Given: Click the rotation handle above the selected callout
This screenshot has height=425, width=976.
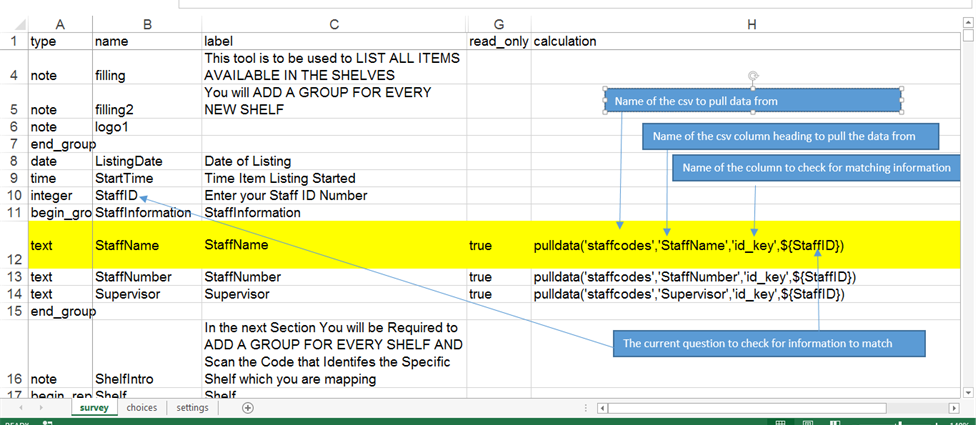Looking at the screenshot, I should (x=753, y=75).
